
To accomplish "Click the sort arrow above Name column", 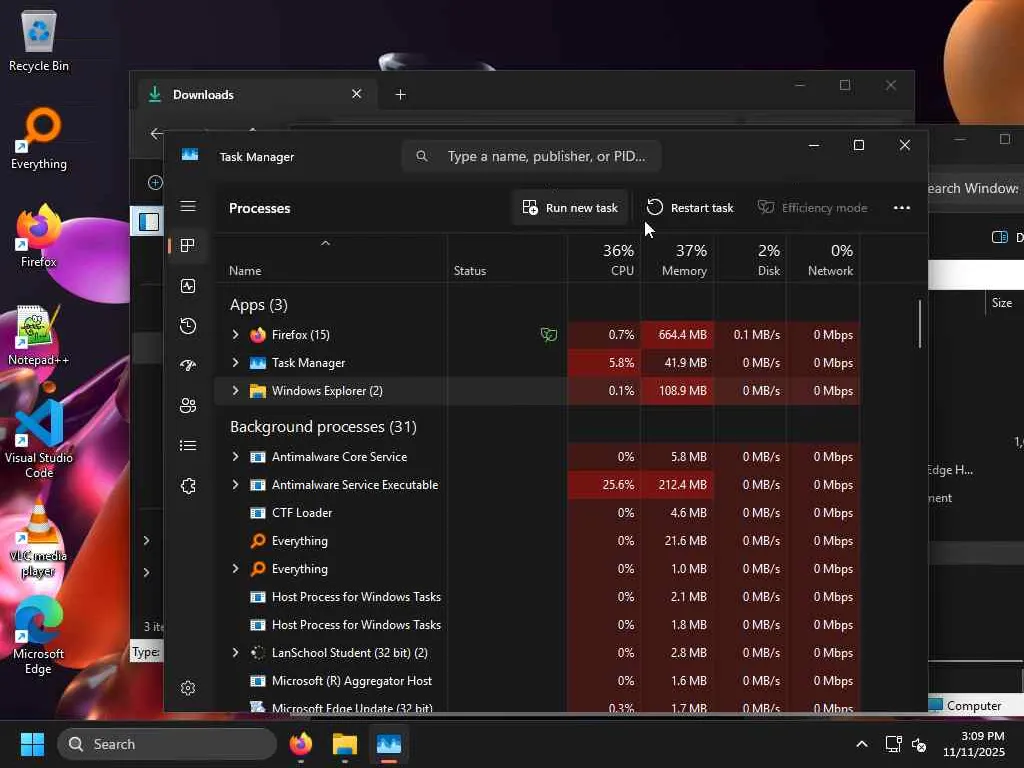I will [325, 243].
